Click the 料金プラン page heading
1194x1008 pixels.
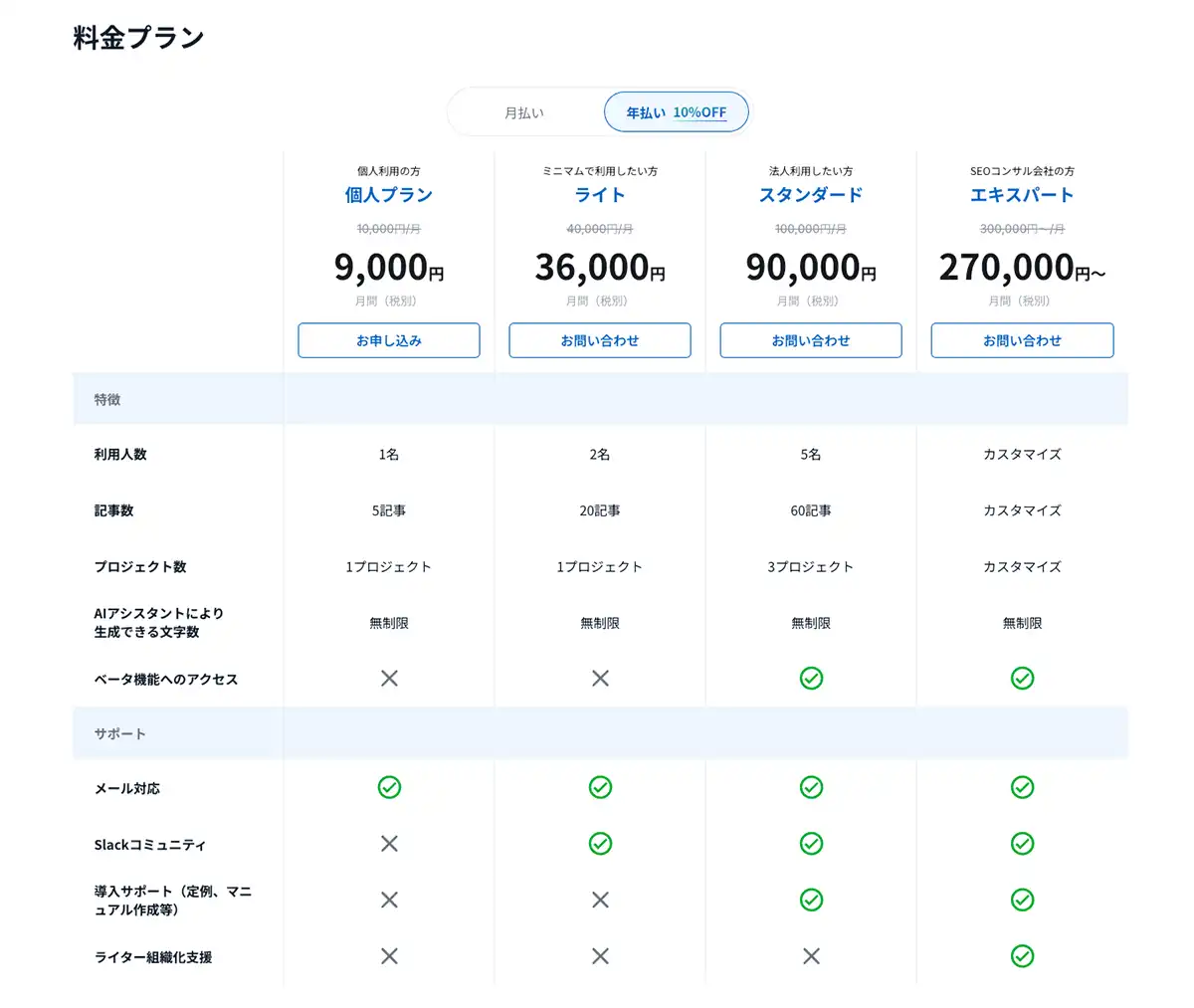[x=139, y=39]
